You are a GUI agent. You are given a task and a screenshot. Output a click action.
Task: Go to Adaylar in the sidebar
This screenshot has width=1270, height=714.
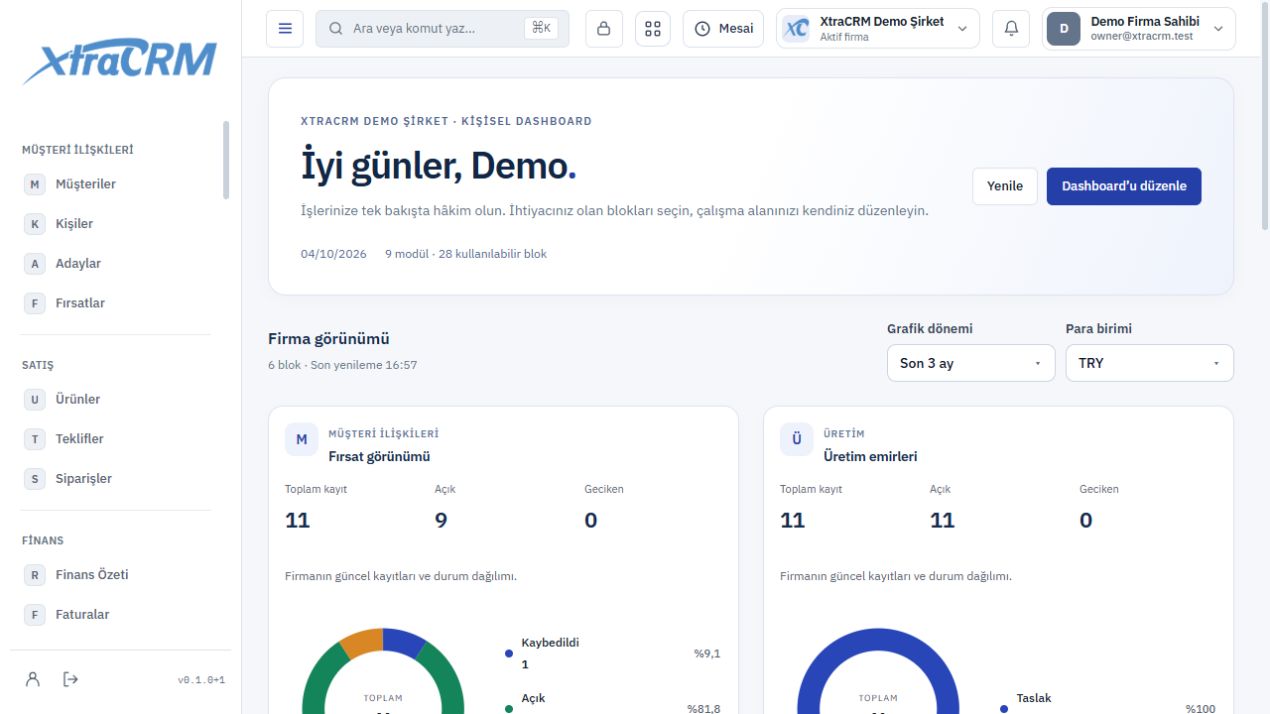(117, 264)
